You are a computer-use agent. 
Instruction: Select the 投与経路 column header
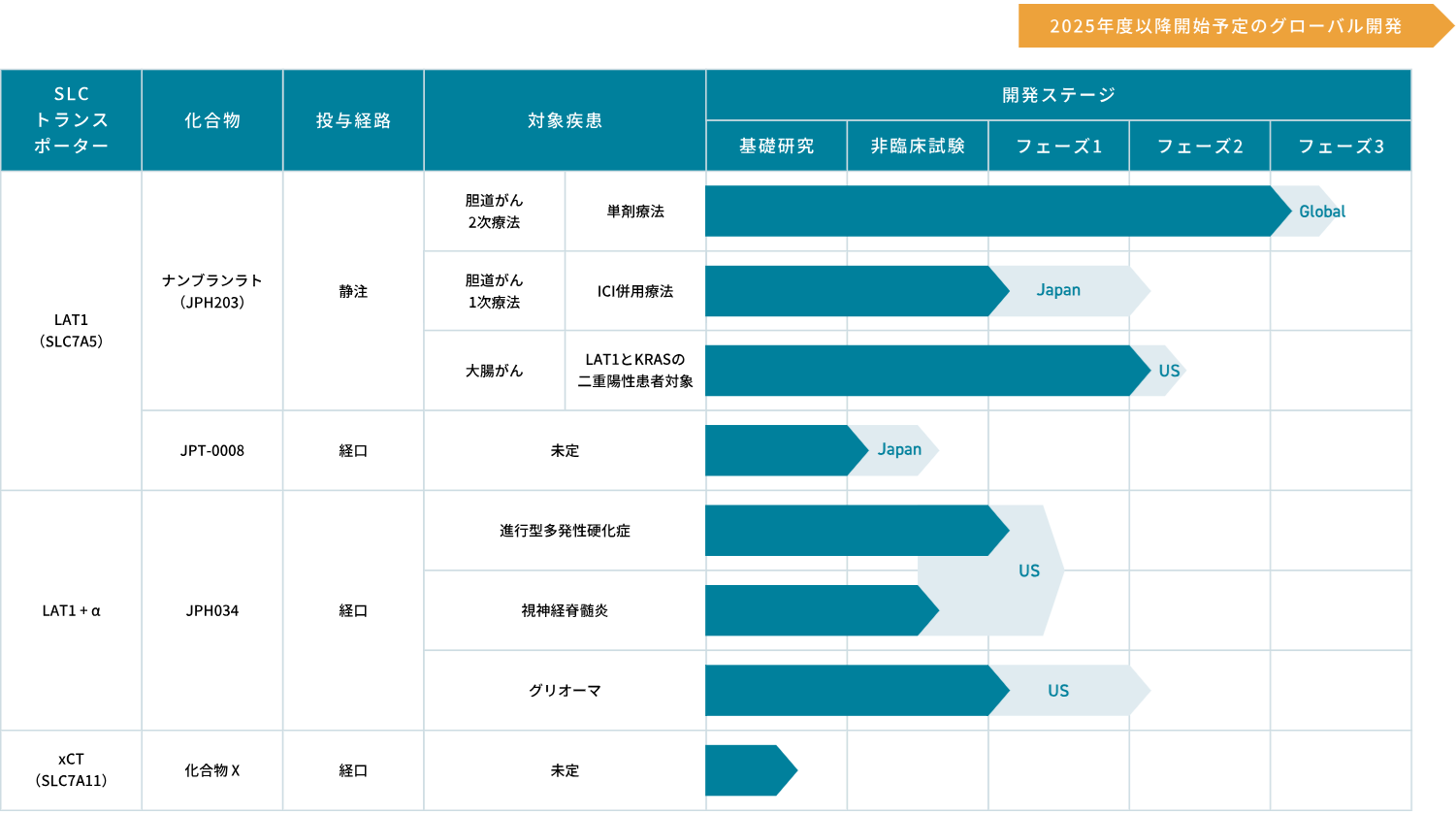[x=353, y=120]
